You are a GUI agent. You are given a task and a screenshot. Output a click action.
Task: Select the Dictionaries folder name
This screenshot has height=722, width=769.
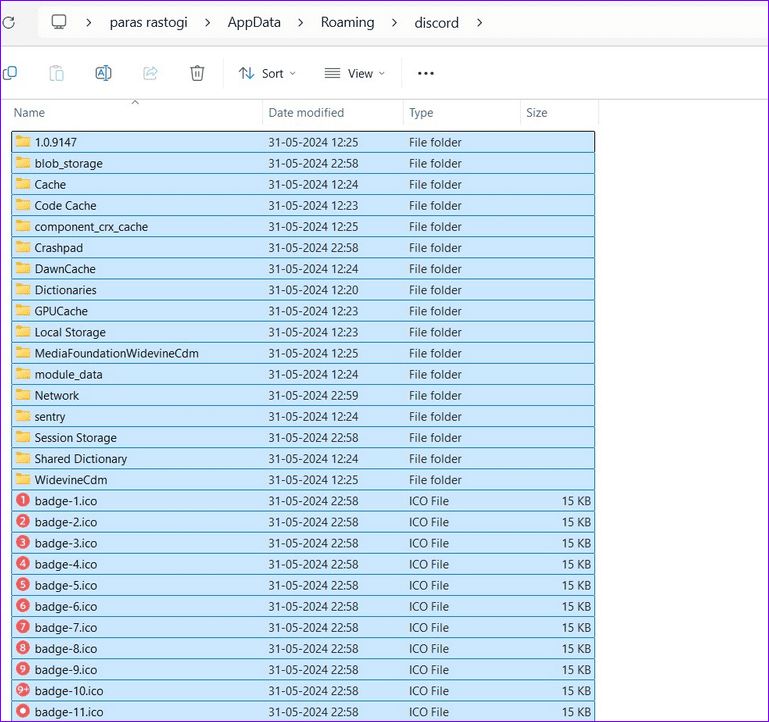pos(65,290)
